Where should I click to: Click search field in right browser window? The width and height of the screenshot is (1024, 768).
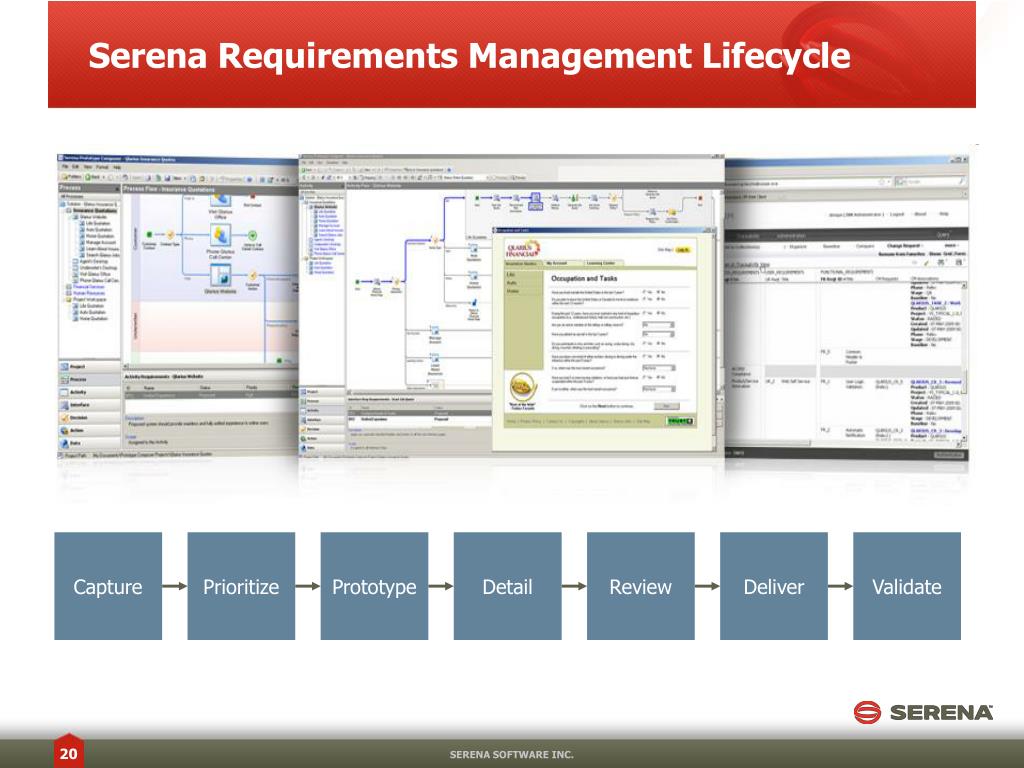(x=931, y=182)
